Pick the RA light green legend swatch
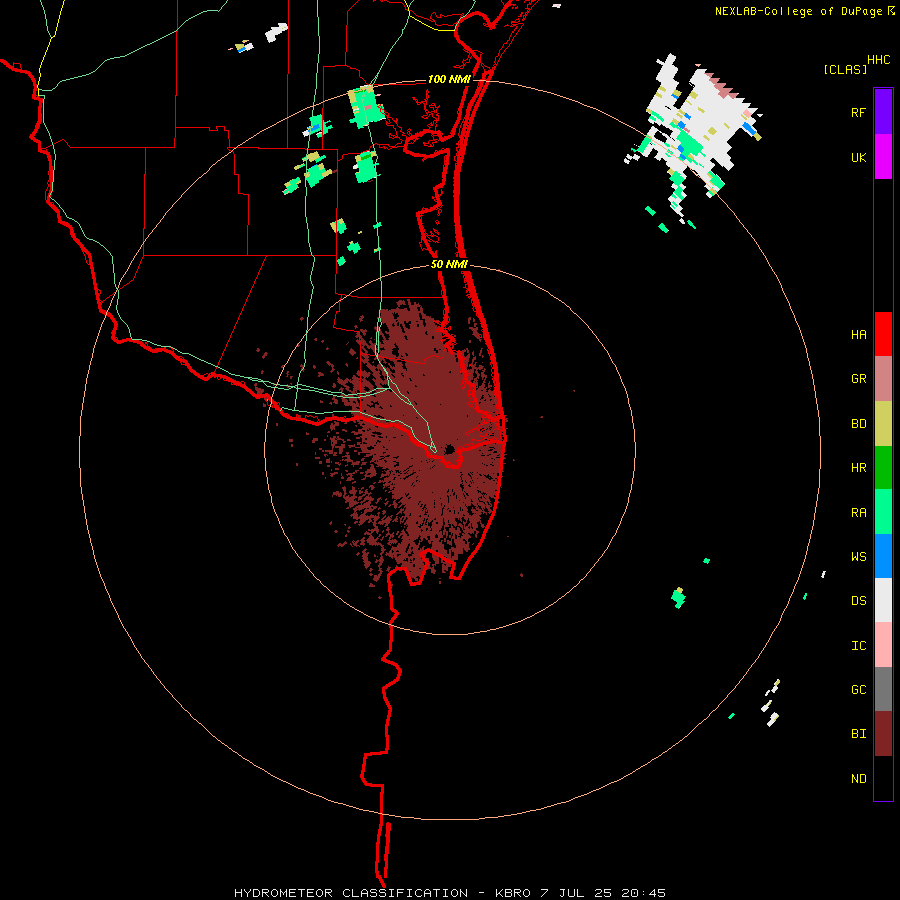 (883, 512)
